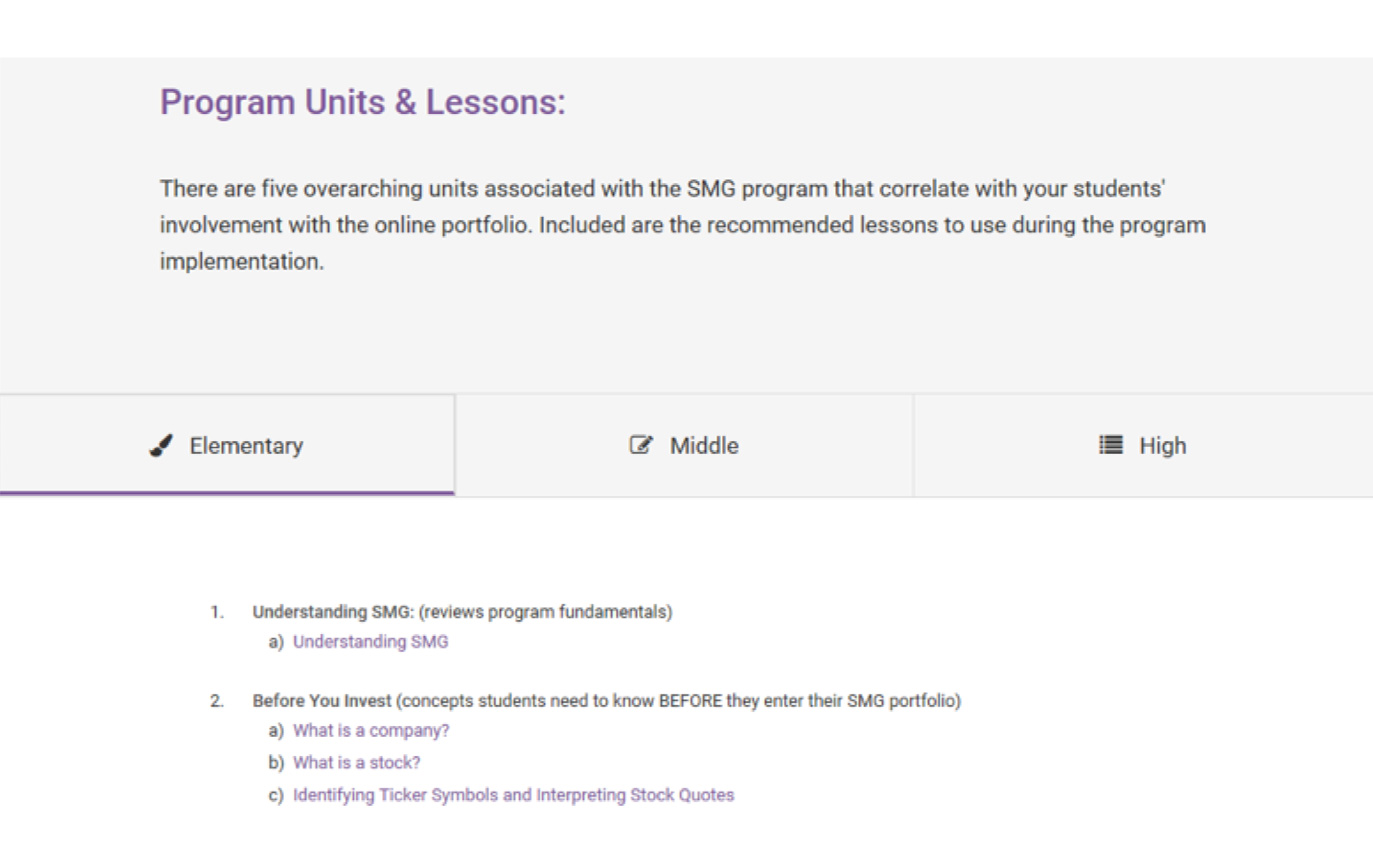Image resolution: width=1373 pixels, height=860 pixels.
Task: Click the paintbrush icon on Elementary tab
Action: click(x=161, y=446)
